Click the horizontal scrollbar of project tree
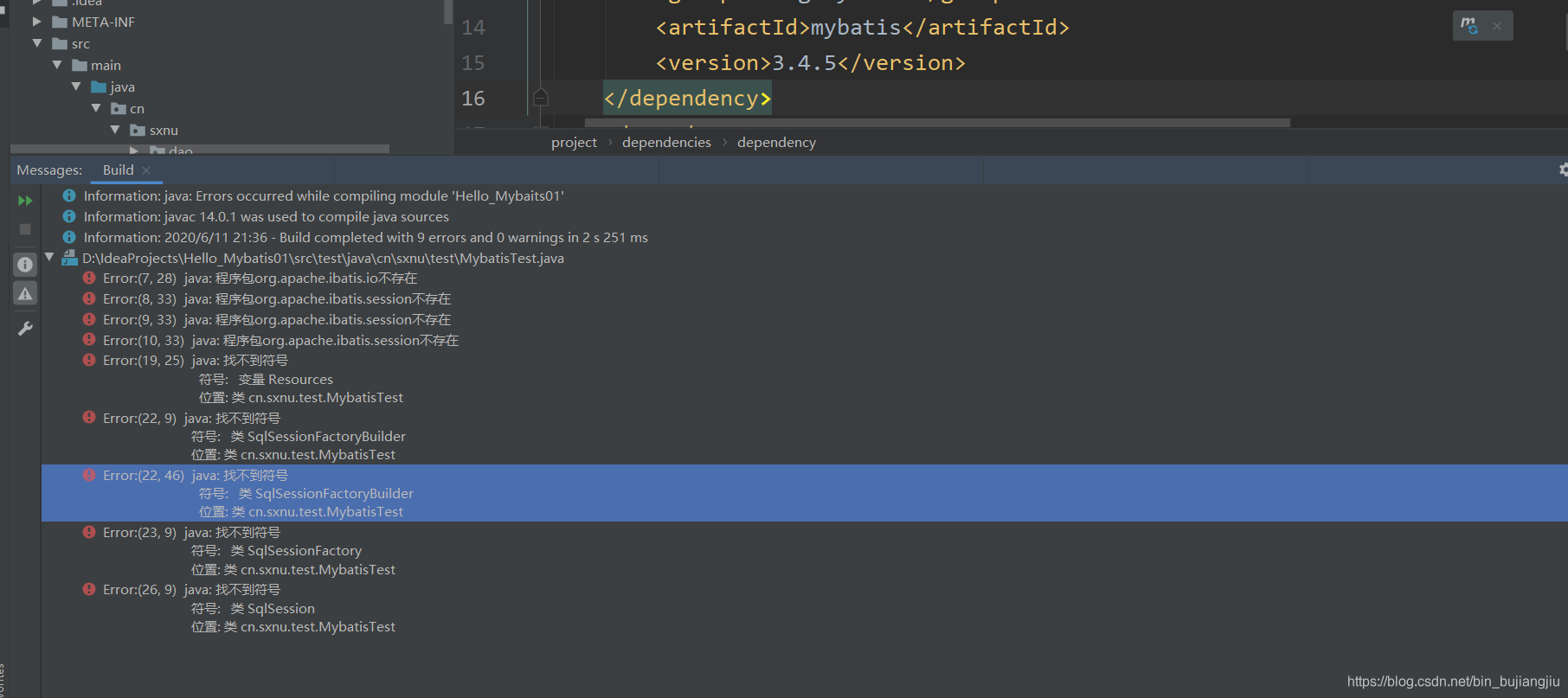This screenshot has width=1568, height=698. click(200, 149)
